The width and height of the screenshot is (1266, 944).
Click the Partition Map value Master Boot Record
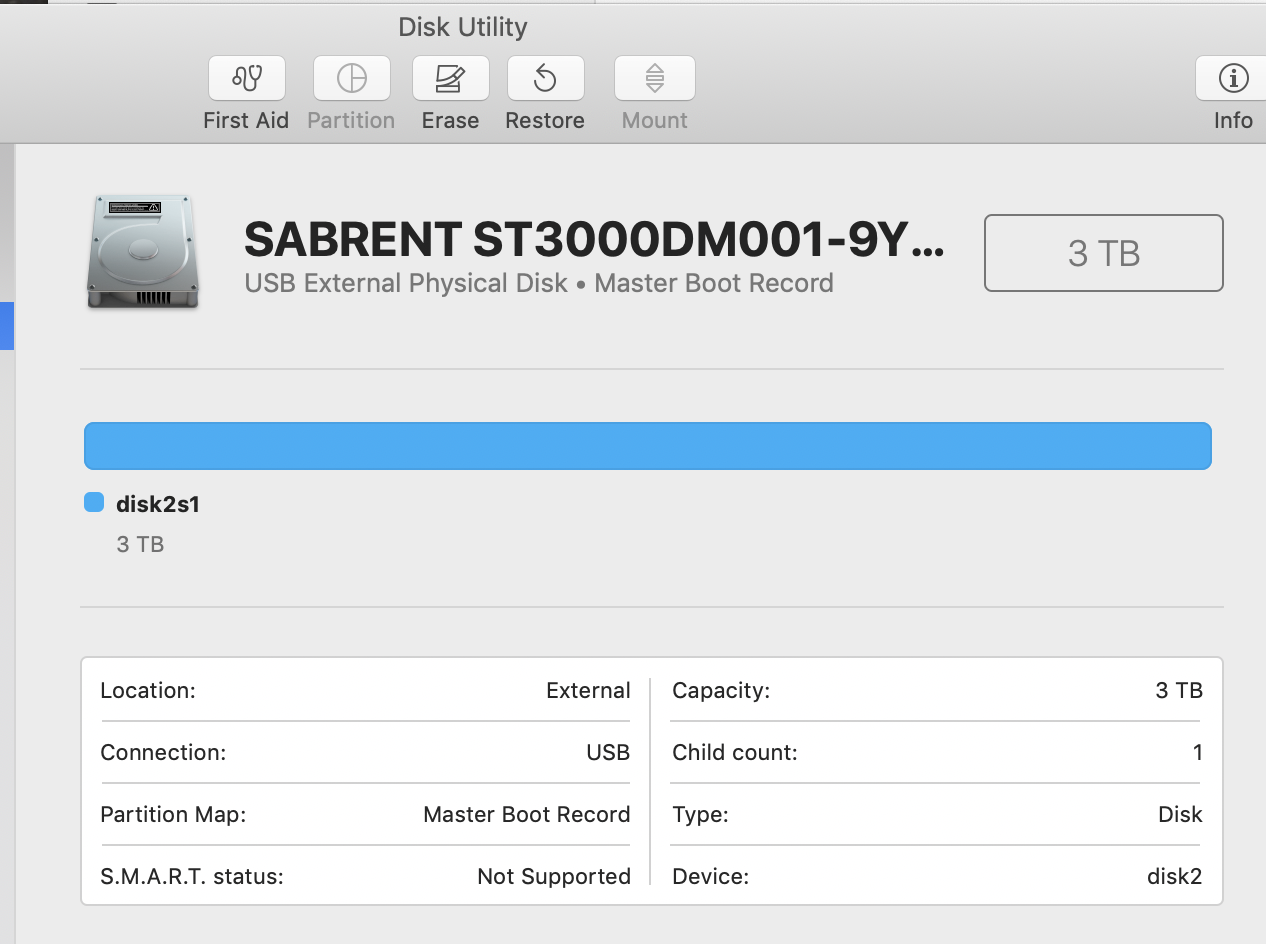point(527,814)
